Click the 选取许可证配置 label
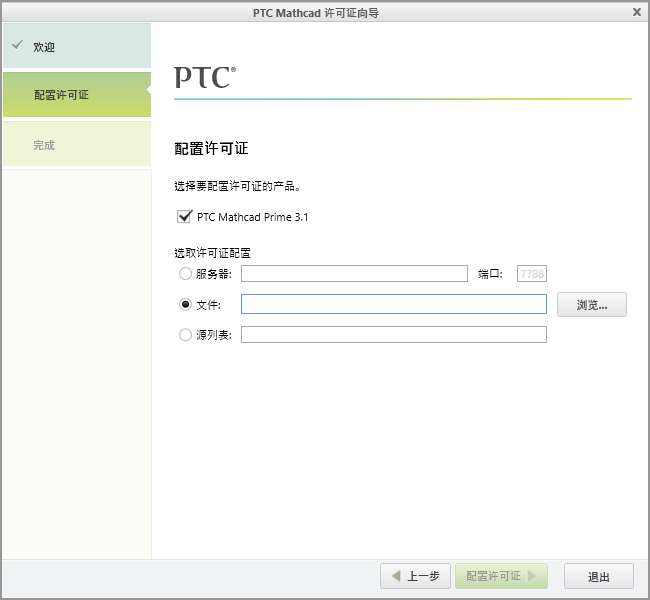Viewport: 650px width, 600px height. pos(212,253)
